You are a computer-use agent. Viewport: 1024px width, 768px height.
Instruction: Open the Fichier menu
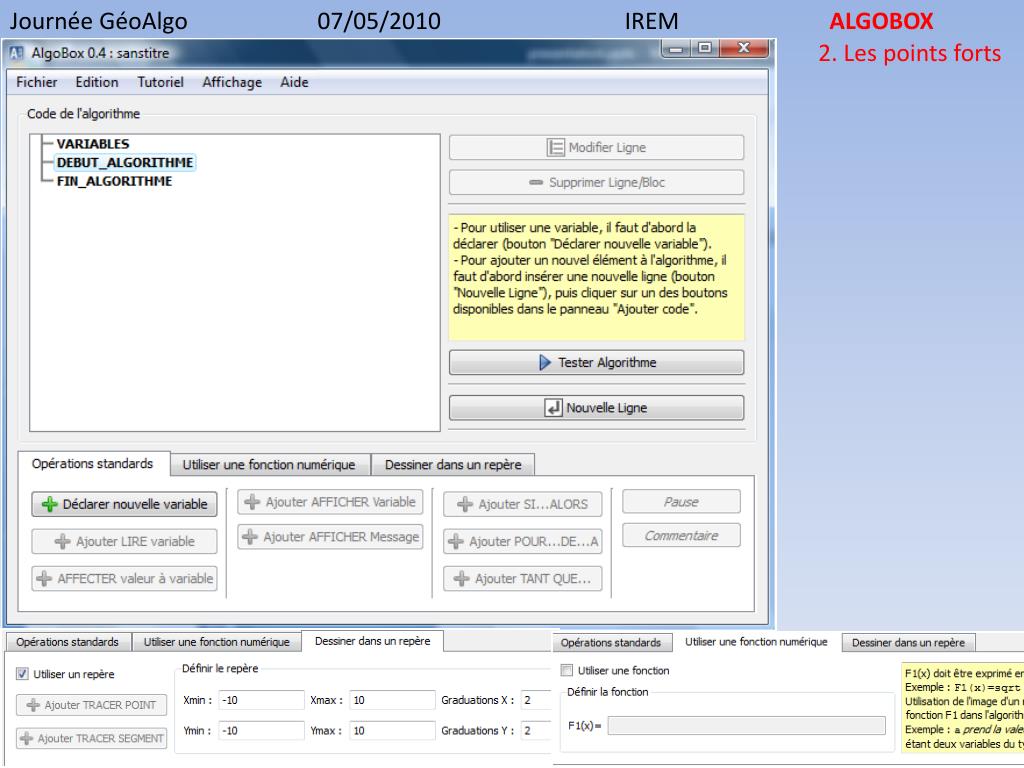pos(37,82)
